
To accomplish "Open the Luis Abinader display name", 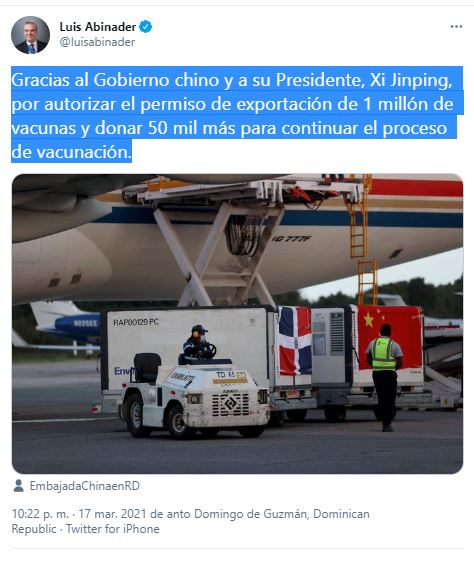I will pyautogui.click(x=98, y=27).
